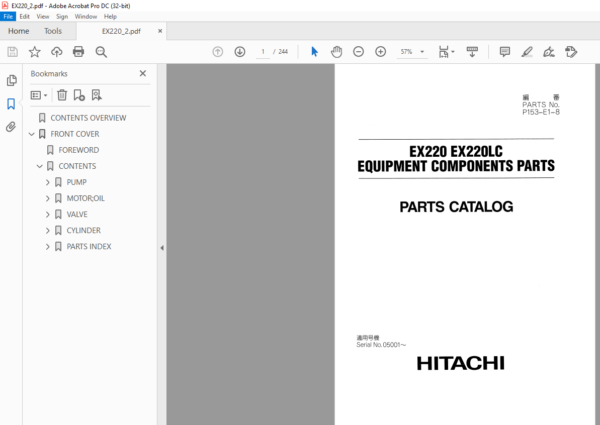Image resolution: width=600 pixels, height=425 pixels.
Task: Open zoom percentage dropdown
Action: [422, 52]
